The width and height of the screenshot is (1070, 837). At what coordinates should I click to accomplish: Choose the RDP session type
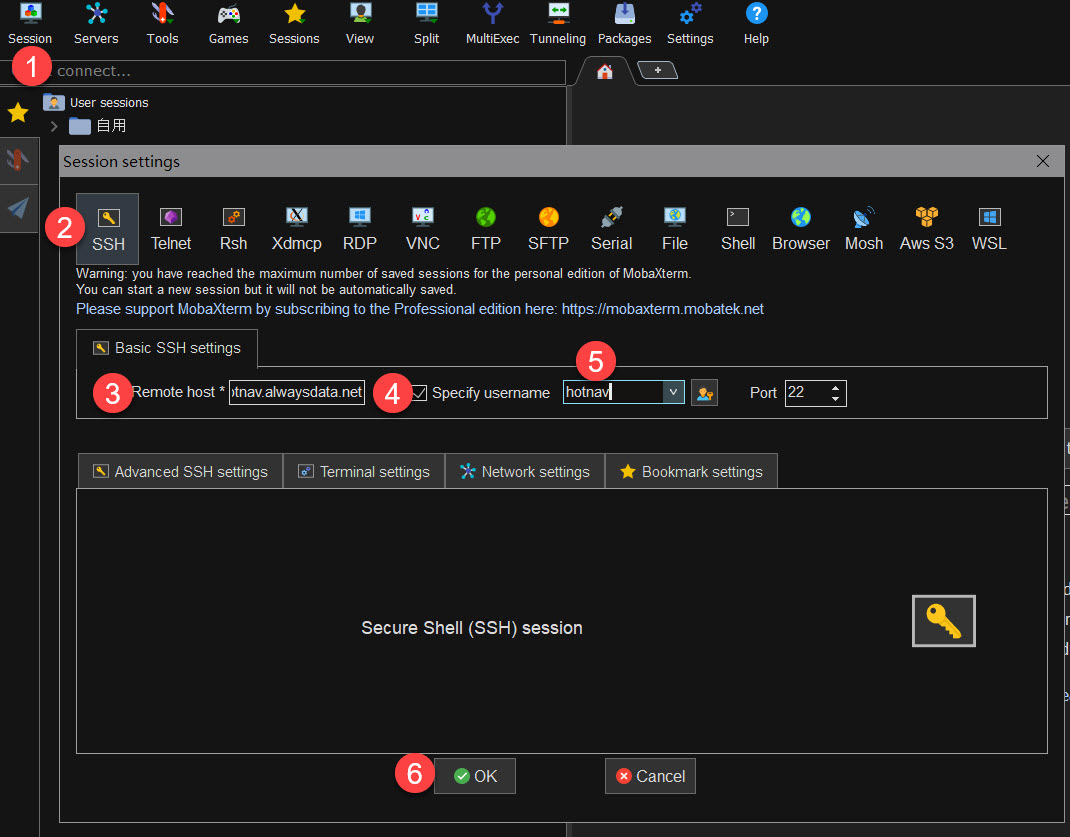(359, 228)
